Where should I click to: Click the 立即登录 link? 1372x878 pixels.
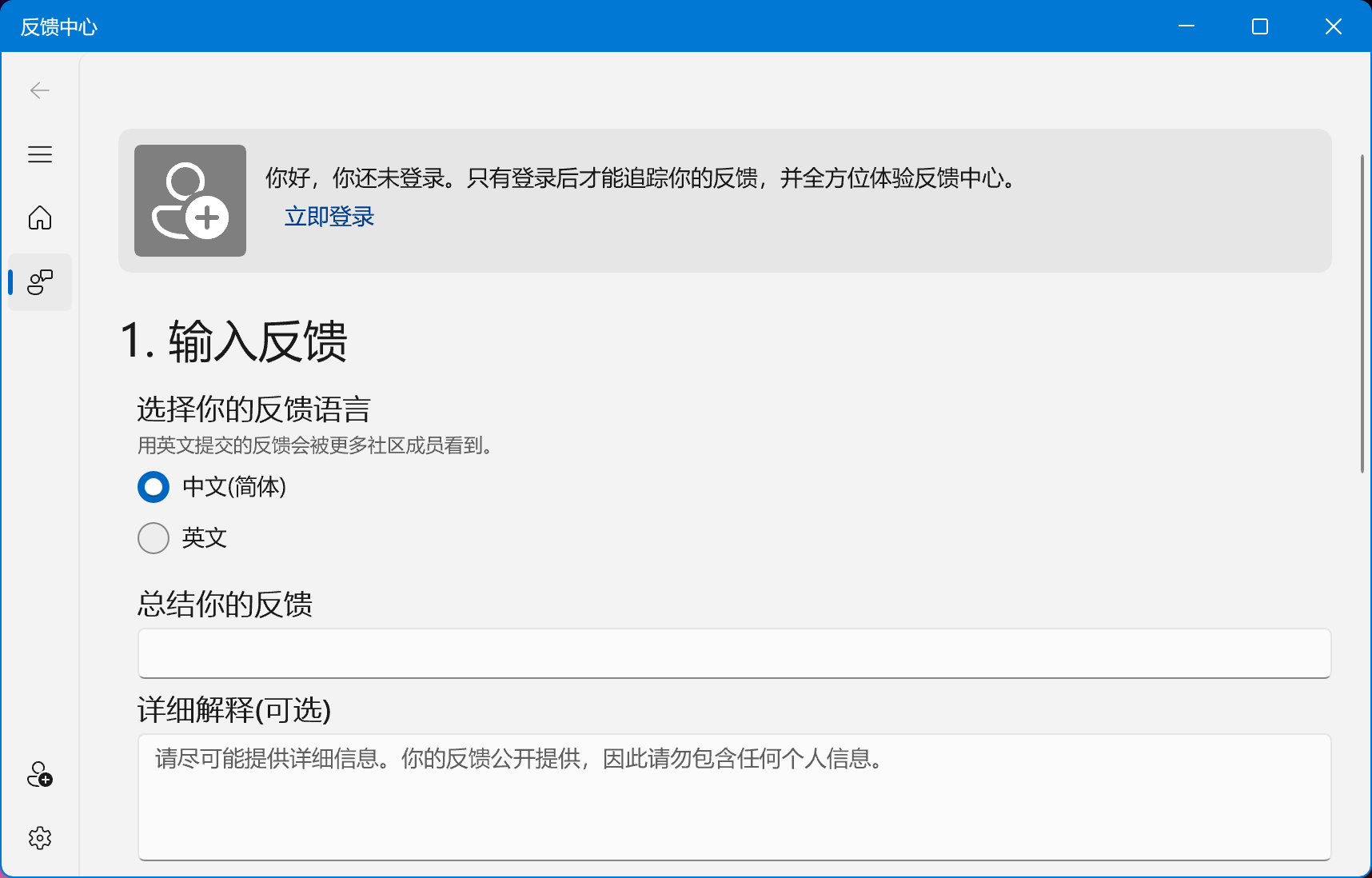329,217
